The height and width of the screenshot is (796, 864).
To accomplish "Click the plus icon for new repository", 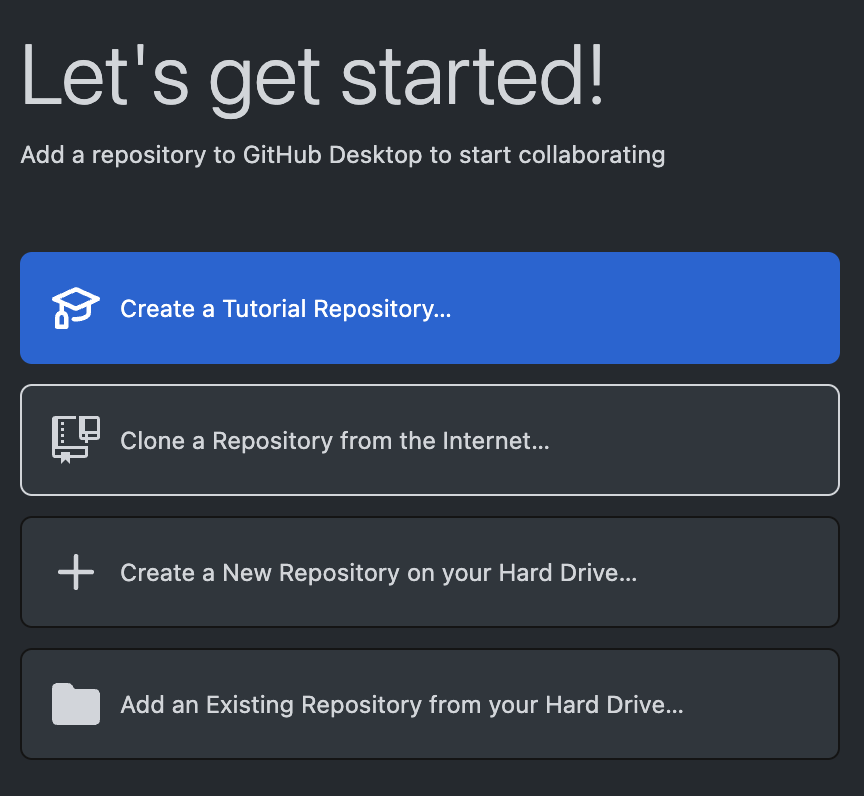I will point(76,572).
